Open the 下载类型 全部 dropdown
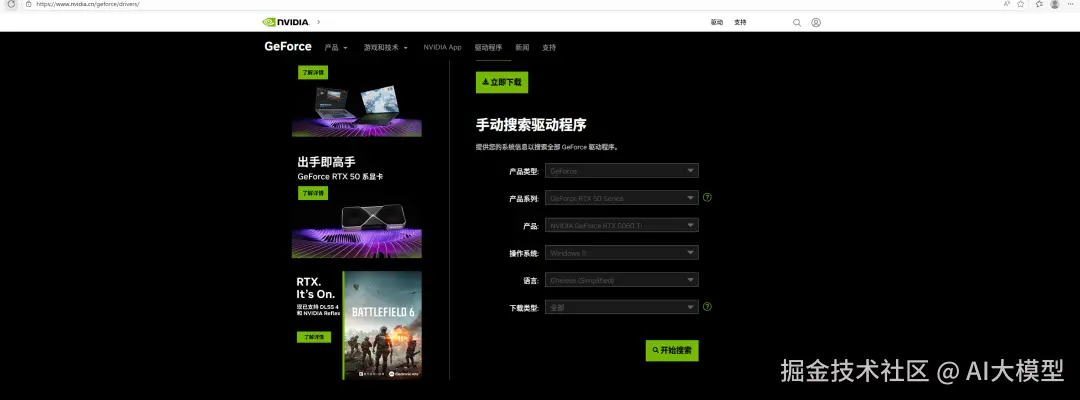The height and width of the screenshot is (400, 1080). (x=621, y=307)
